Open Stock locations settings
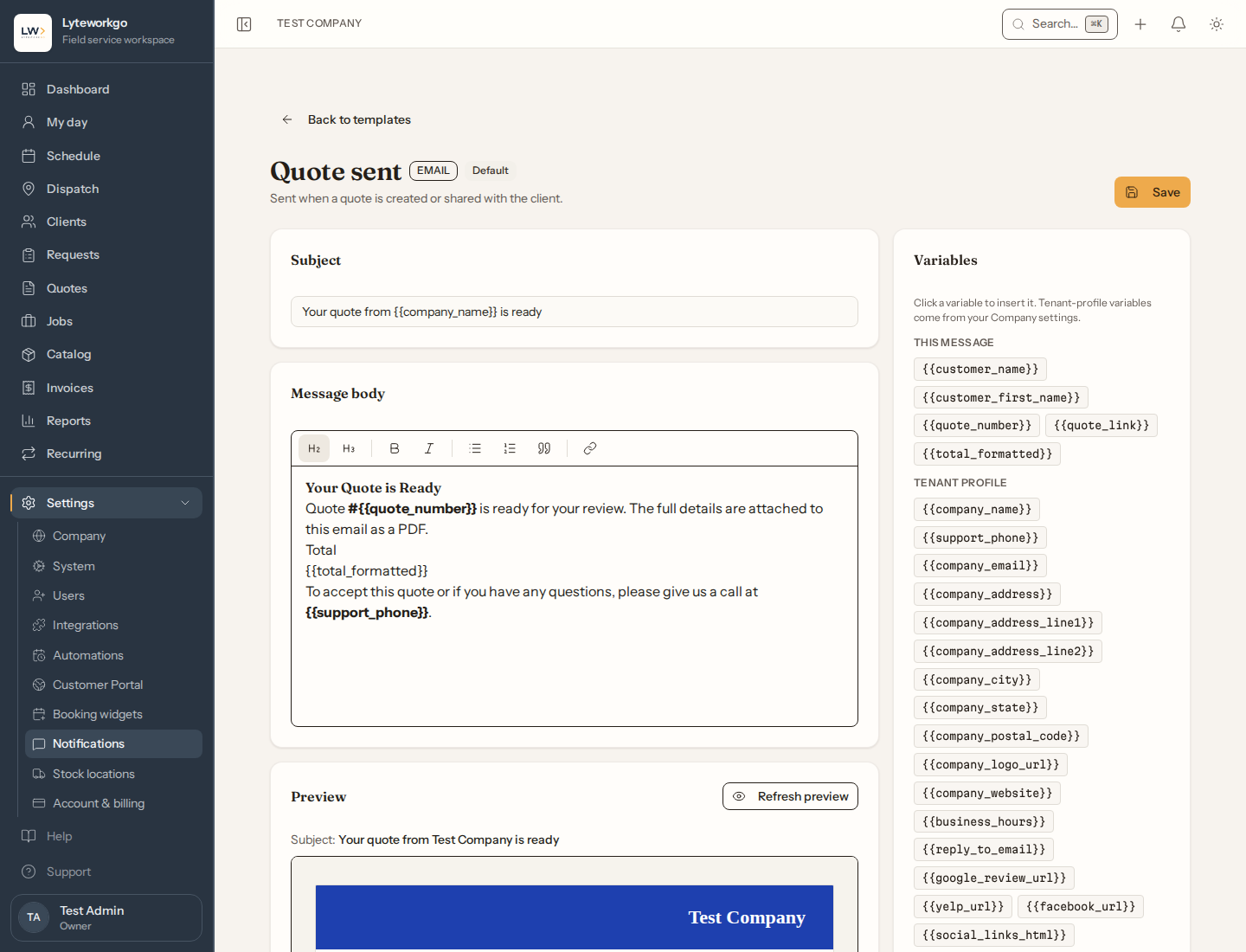Image resolution: width=1246 pixels, height=952 pixels. point(113,774)
